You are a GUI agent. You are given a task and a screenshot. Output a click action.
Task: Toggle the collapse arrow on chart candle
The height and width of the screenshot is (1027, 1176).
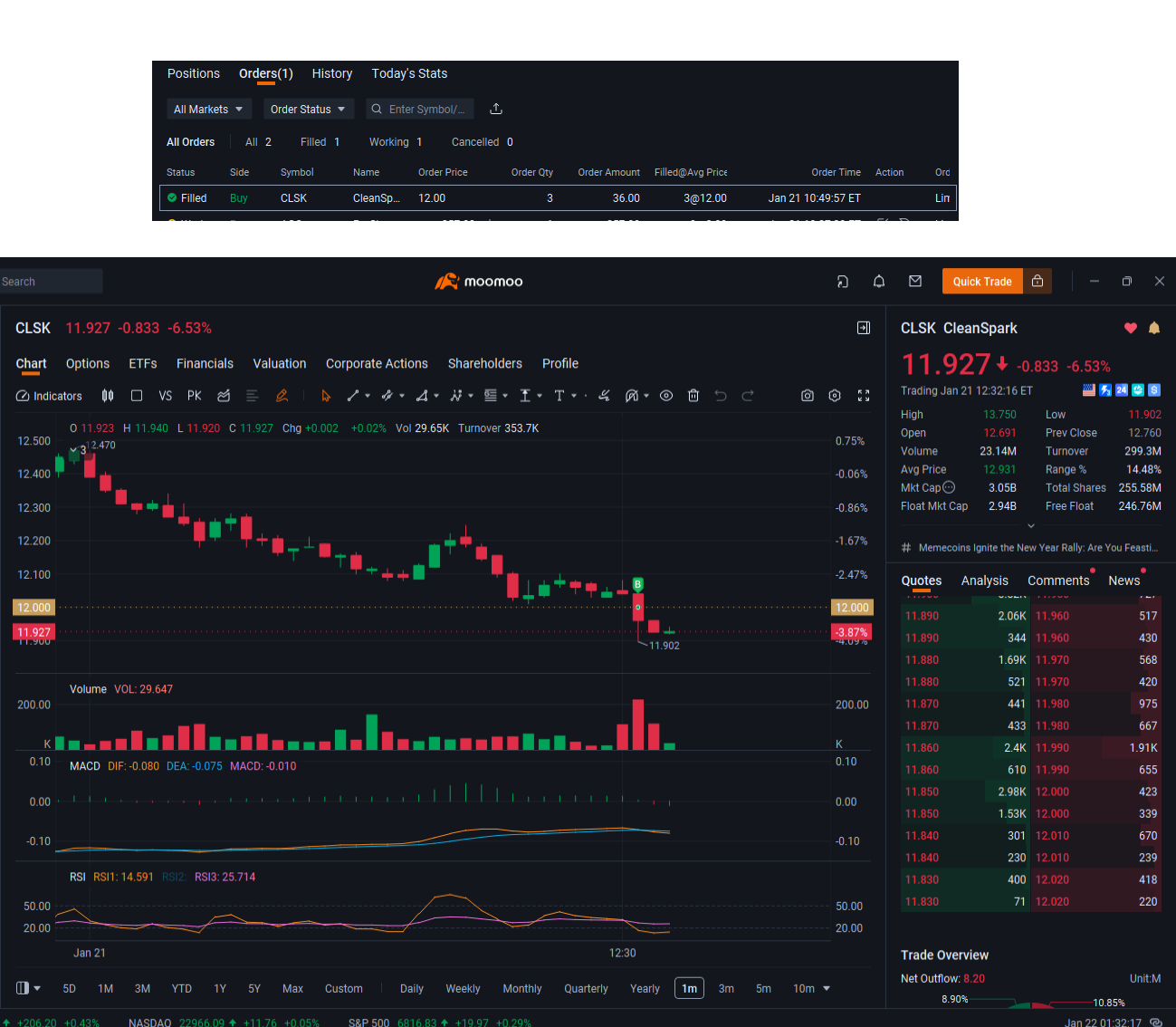73,450
